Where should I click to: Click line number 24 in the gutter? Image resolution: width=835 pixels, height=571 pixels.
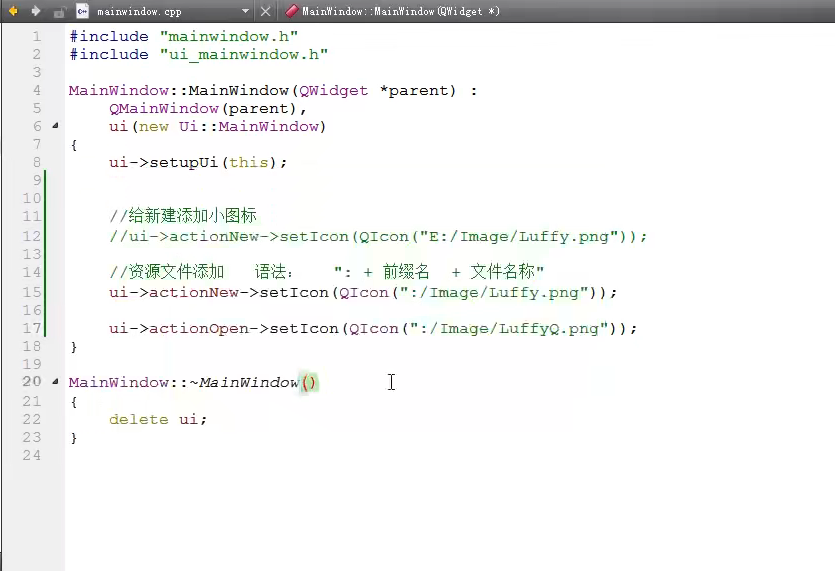tap(31, 455)
